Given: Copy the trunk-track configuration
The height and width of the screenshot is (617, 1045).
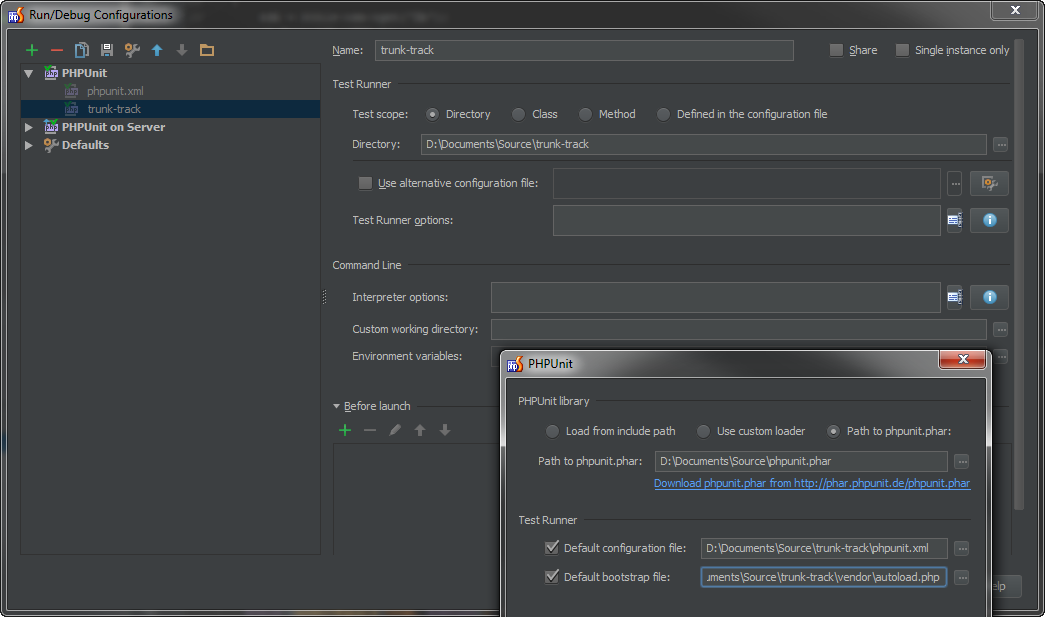Looking at the screenshot, I should 81,49.
